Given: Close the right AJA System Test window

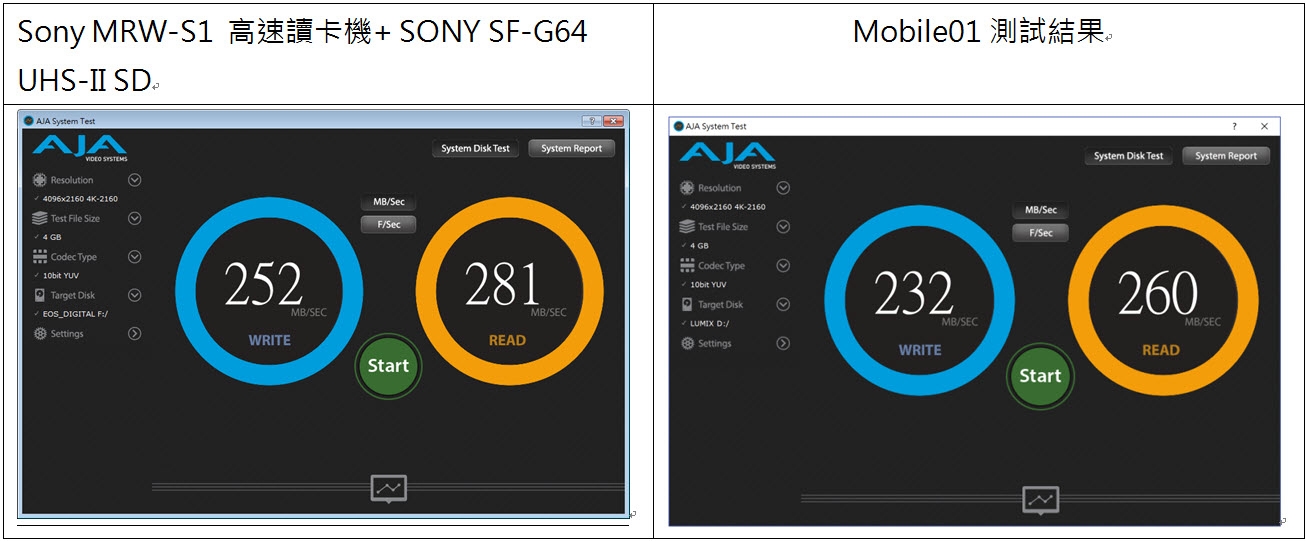Looking at the screenshot, I should (1264, 127).
